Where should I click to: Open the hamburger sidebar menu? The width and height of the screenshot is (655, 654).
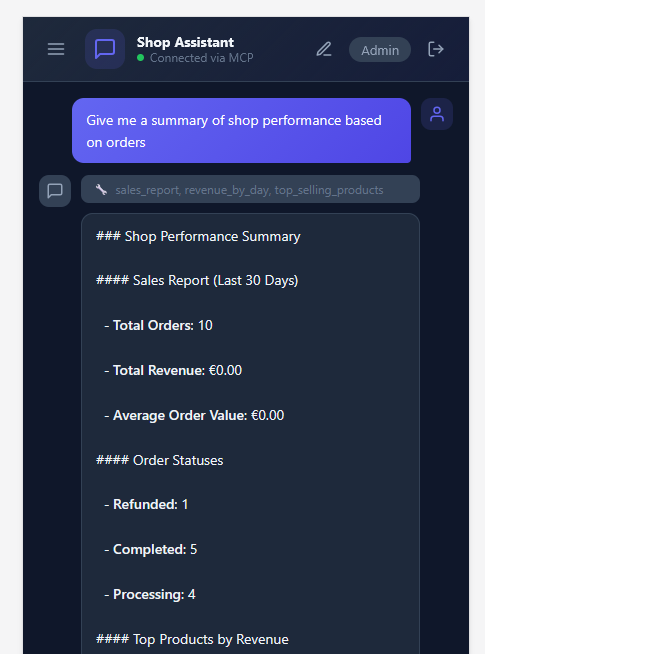tap(56, 49)
